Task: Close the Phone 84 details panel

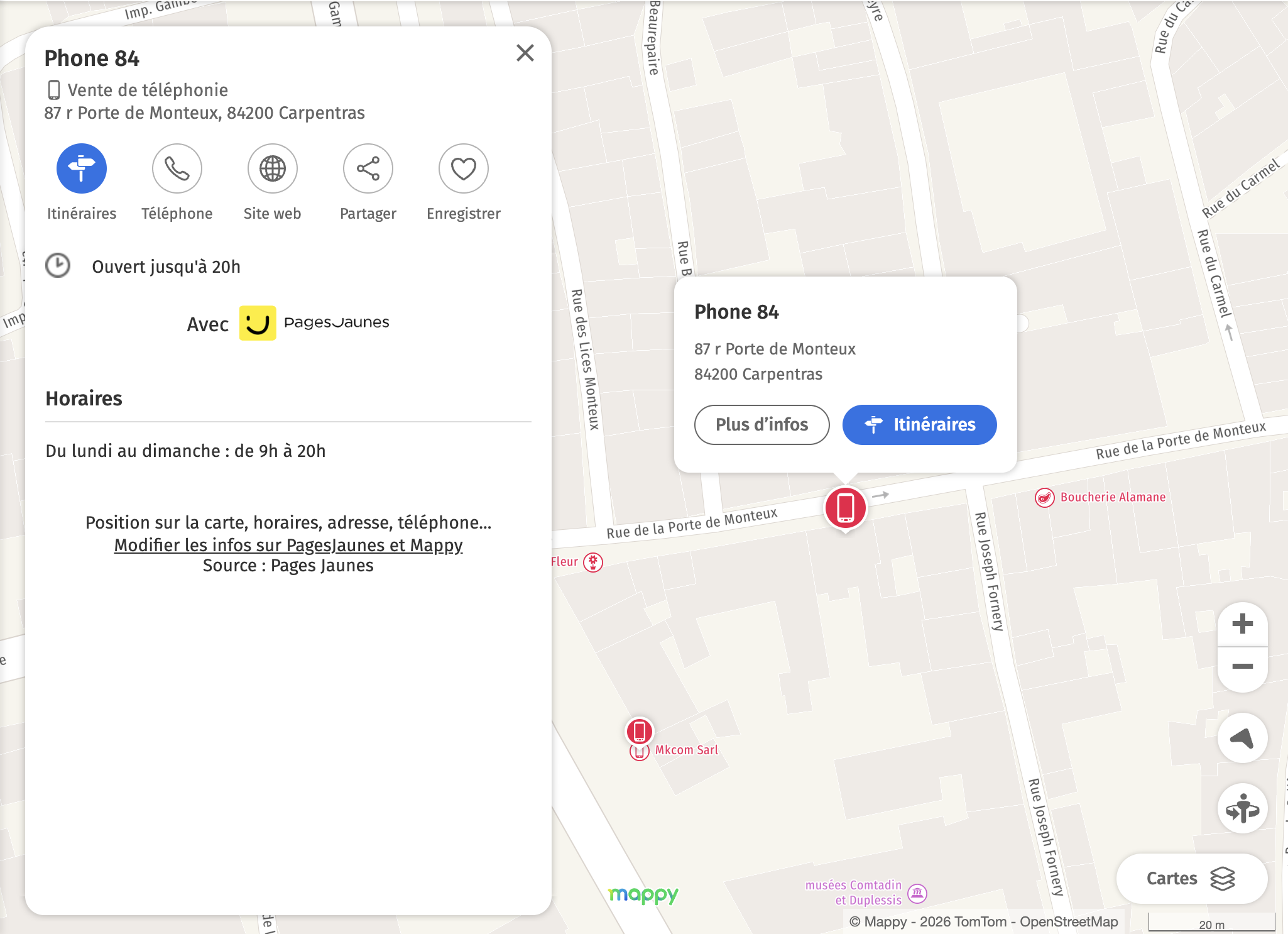Action: click(525, 53)
